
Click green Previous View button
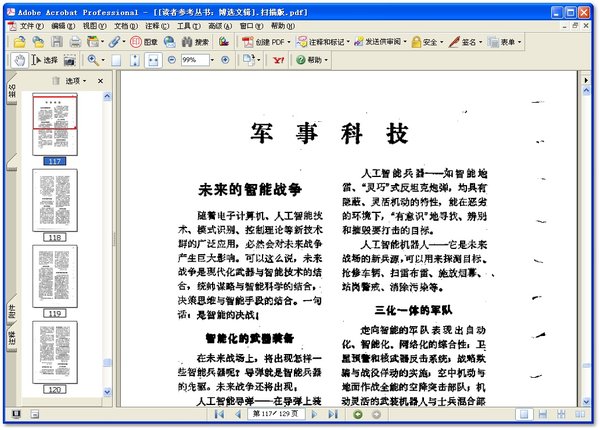tap(358, 414)
